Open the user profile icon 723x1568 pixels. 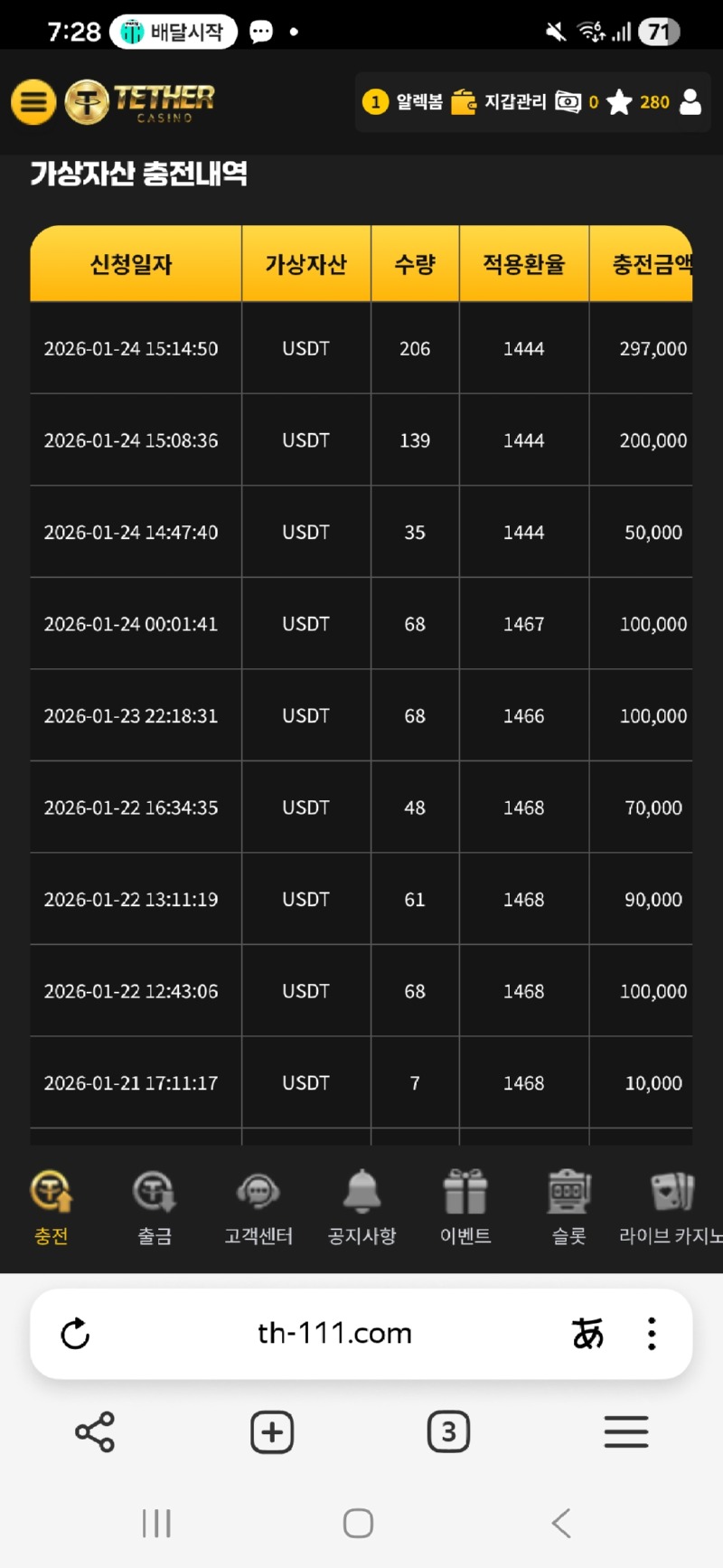pos(690,102)
